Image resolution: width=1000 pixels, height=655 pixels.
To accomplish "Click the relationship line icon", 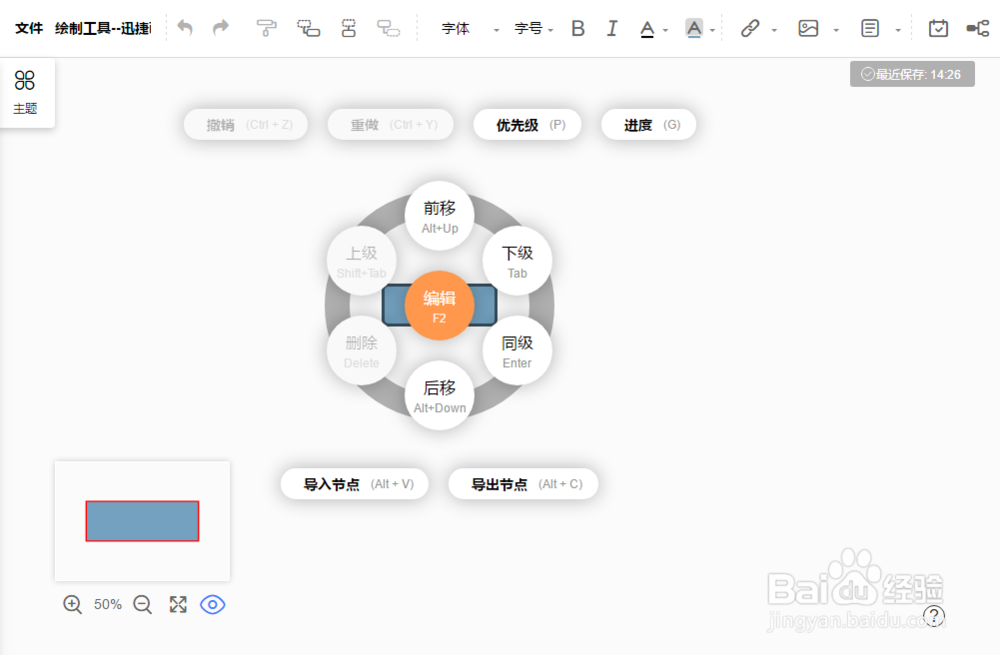I will coord(977,29).
